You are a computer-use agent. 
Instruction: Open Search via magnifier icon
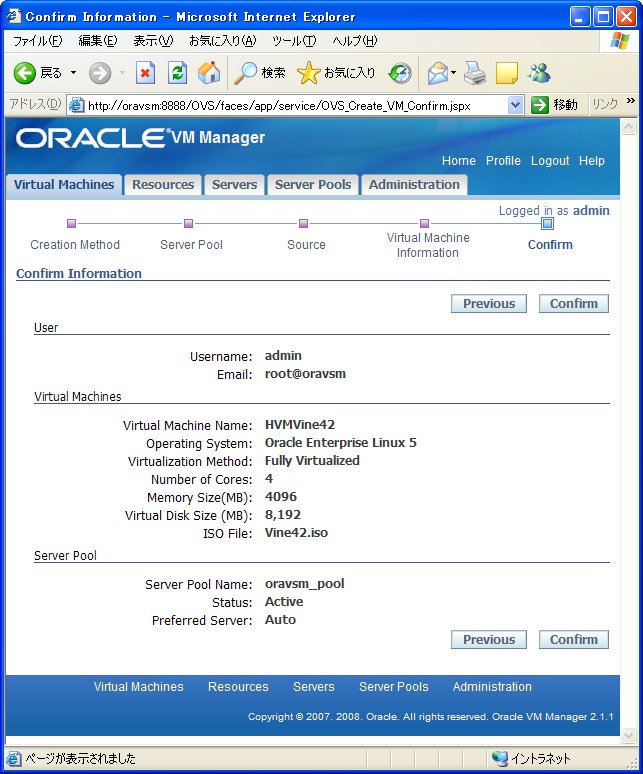(245, 73)
